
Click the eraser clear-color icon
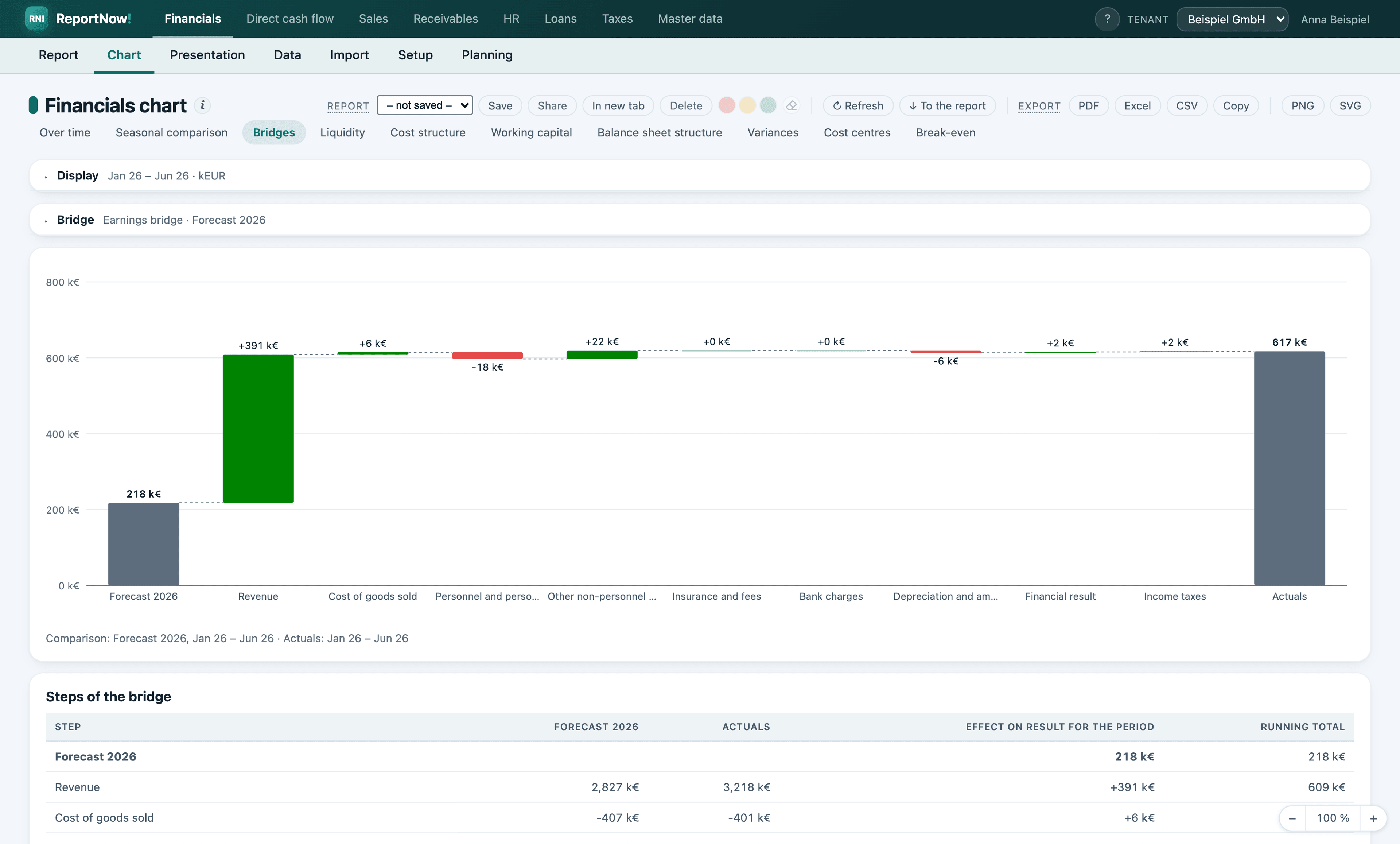pyautogui.click(x=792, y=105)
